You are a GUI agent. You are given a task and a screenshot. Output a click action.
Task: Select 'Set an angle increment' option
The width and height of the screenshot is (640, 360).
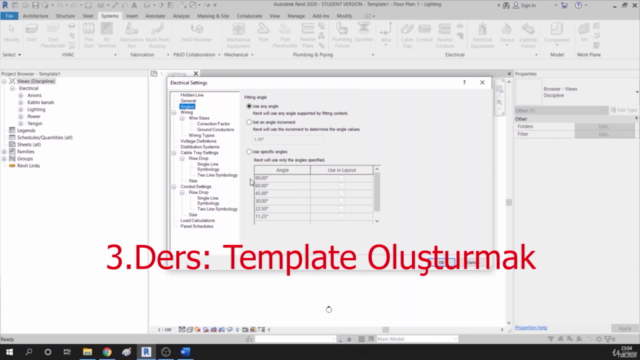pos(249,122)
